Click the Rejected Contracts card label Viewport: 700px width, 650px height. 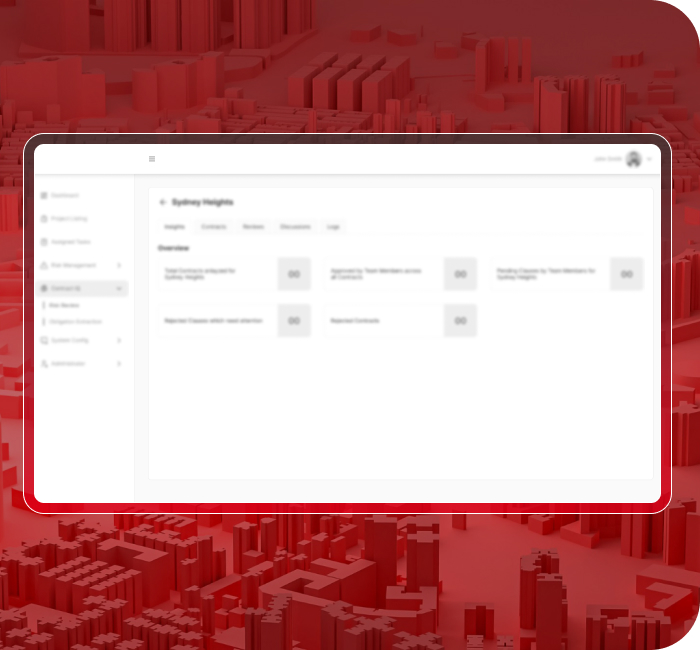355,321
